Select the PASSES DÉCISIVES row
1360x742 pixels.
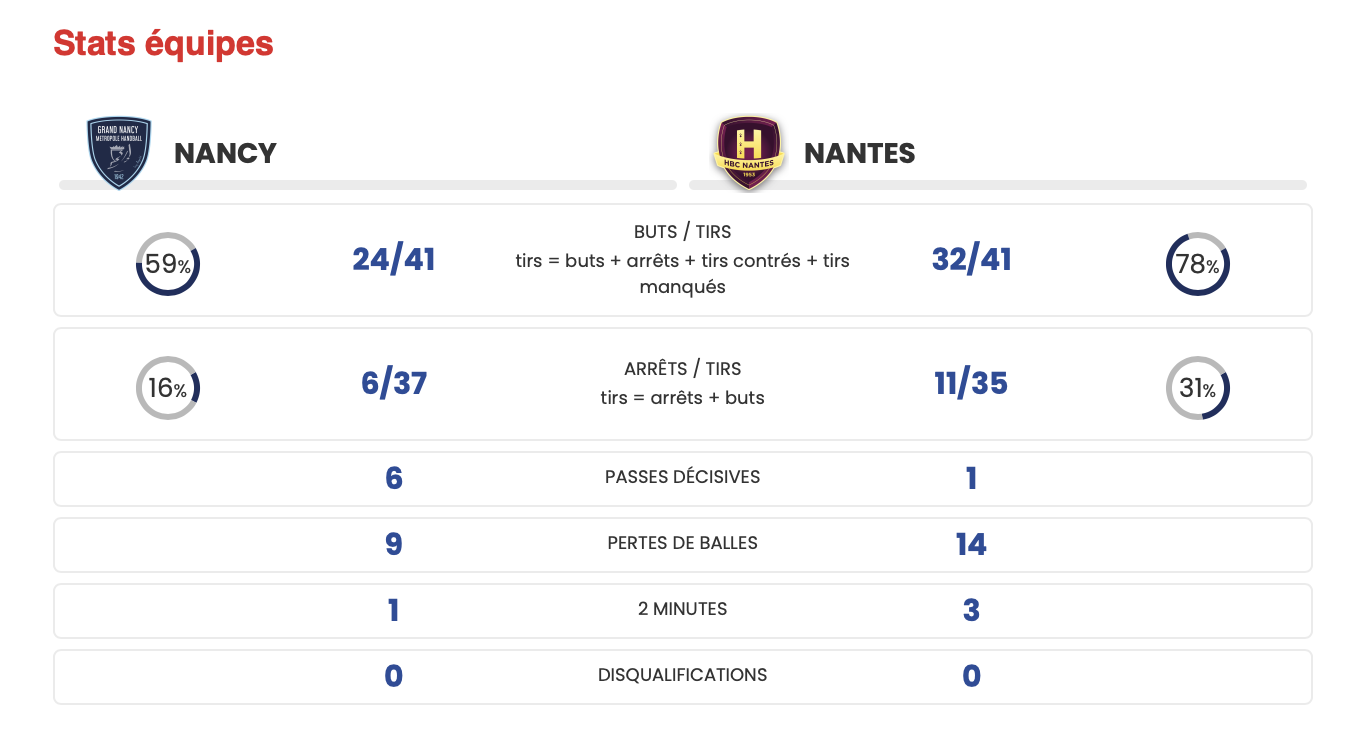(x=683, y=479)
